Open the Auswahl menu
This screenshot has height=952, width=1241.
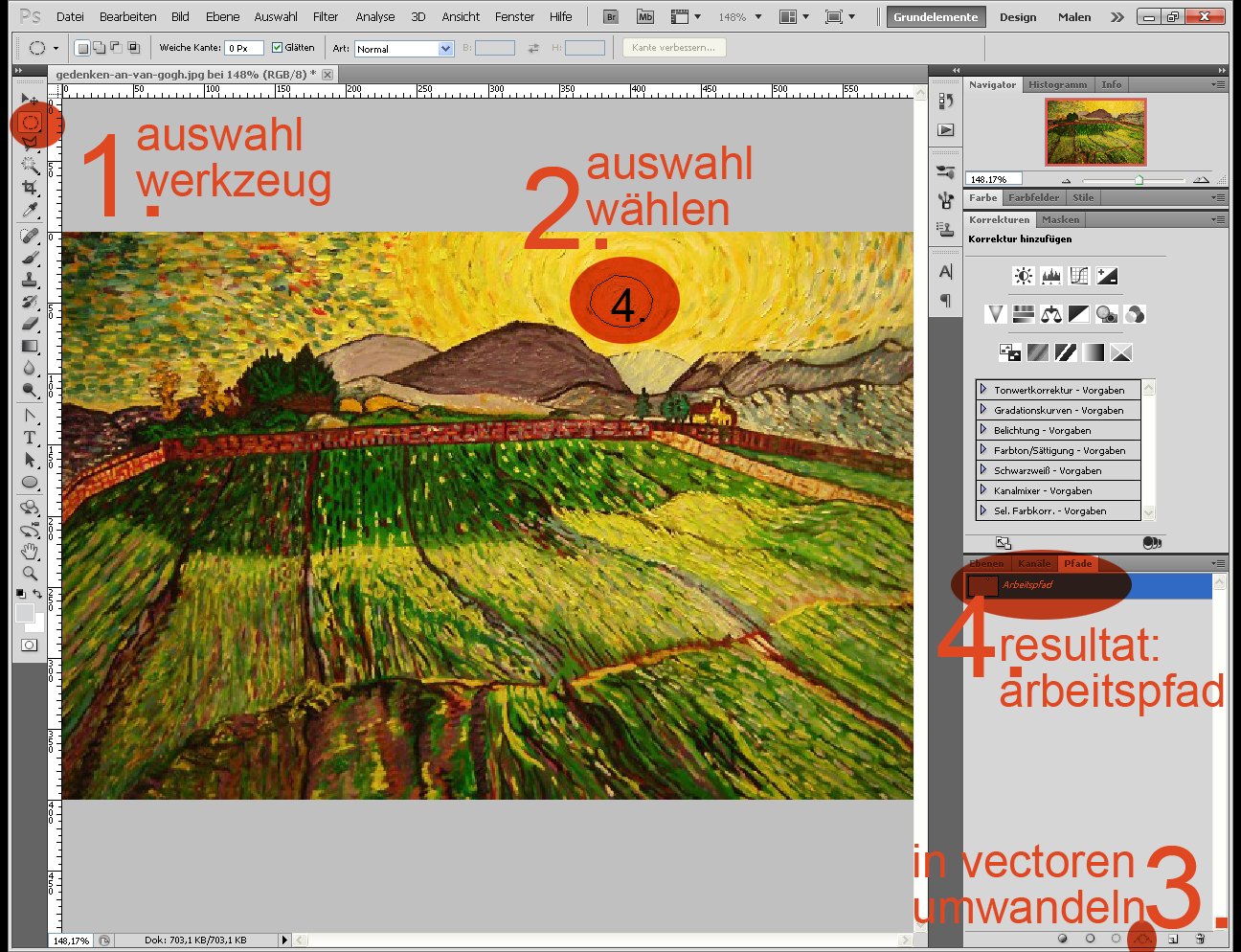tap(276, 17)
